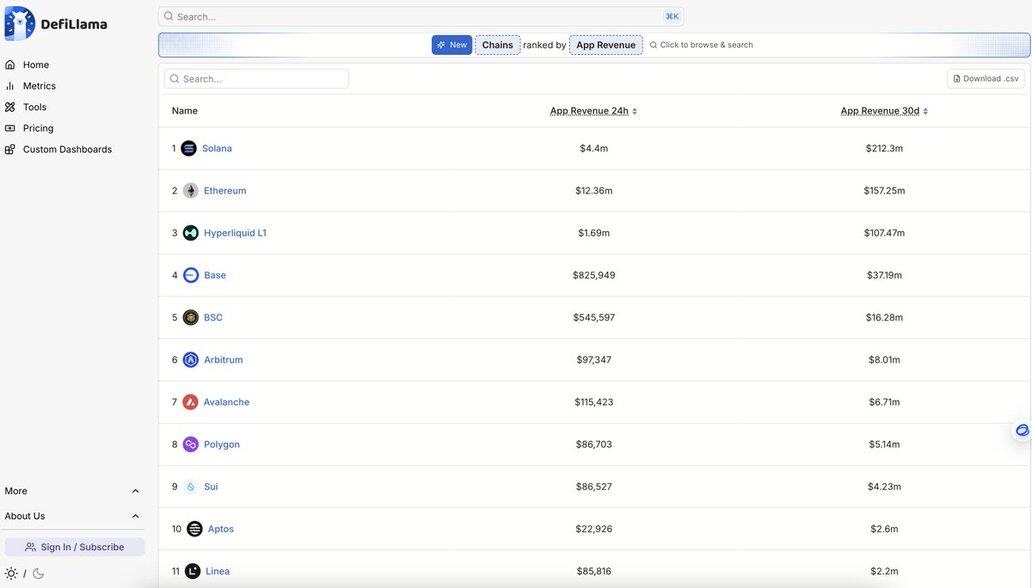Viewport: 1032px width, 588px height.
Task: Open Tools in the sidebar
Action: tap(34, 107)
